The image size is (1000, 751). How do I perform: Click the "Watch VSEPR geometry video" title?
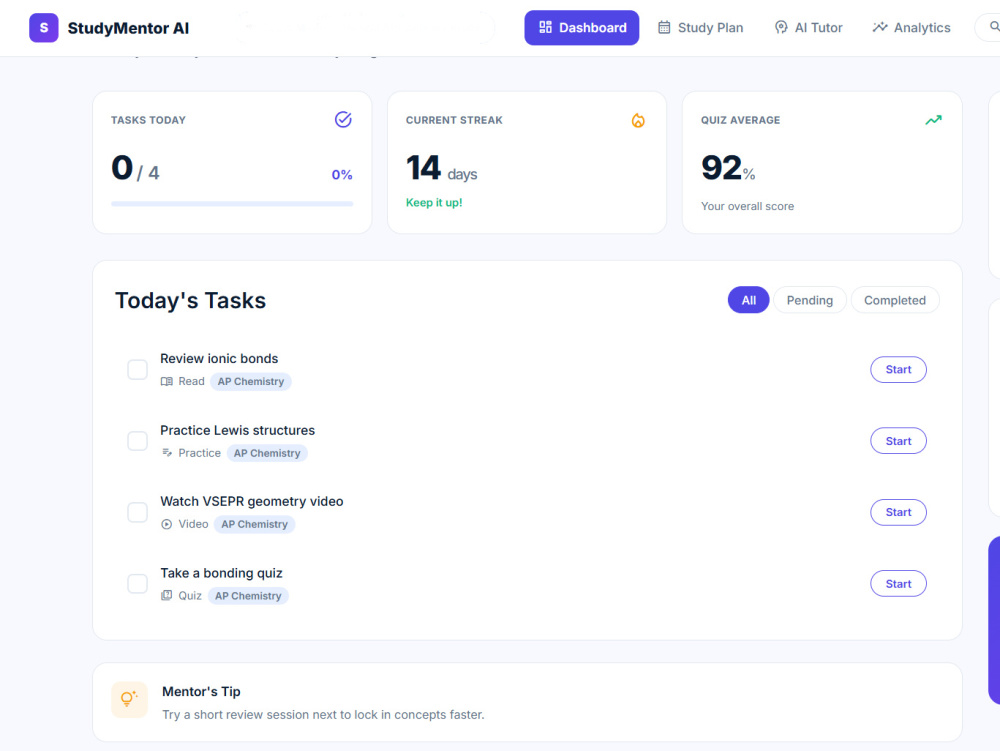(x=251, y=502)
